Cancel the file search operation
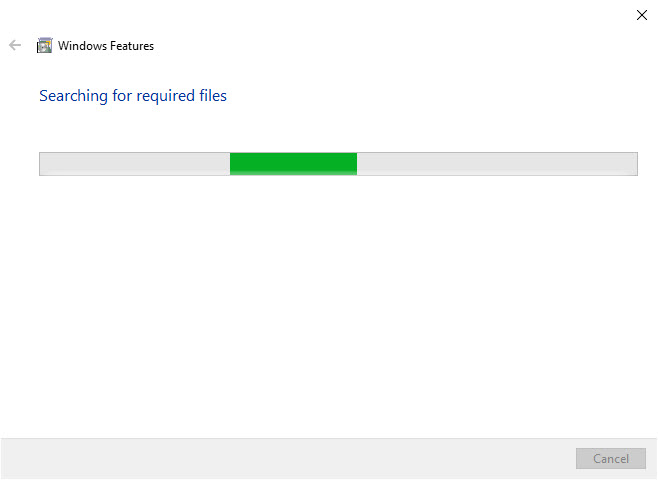Image resolution: width=658 pixels, height=480 pixels. (x=611, y=459)
